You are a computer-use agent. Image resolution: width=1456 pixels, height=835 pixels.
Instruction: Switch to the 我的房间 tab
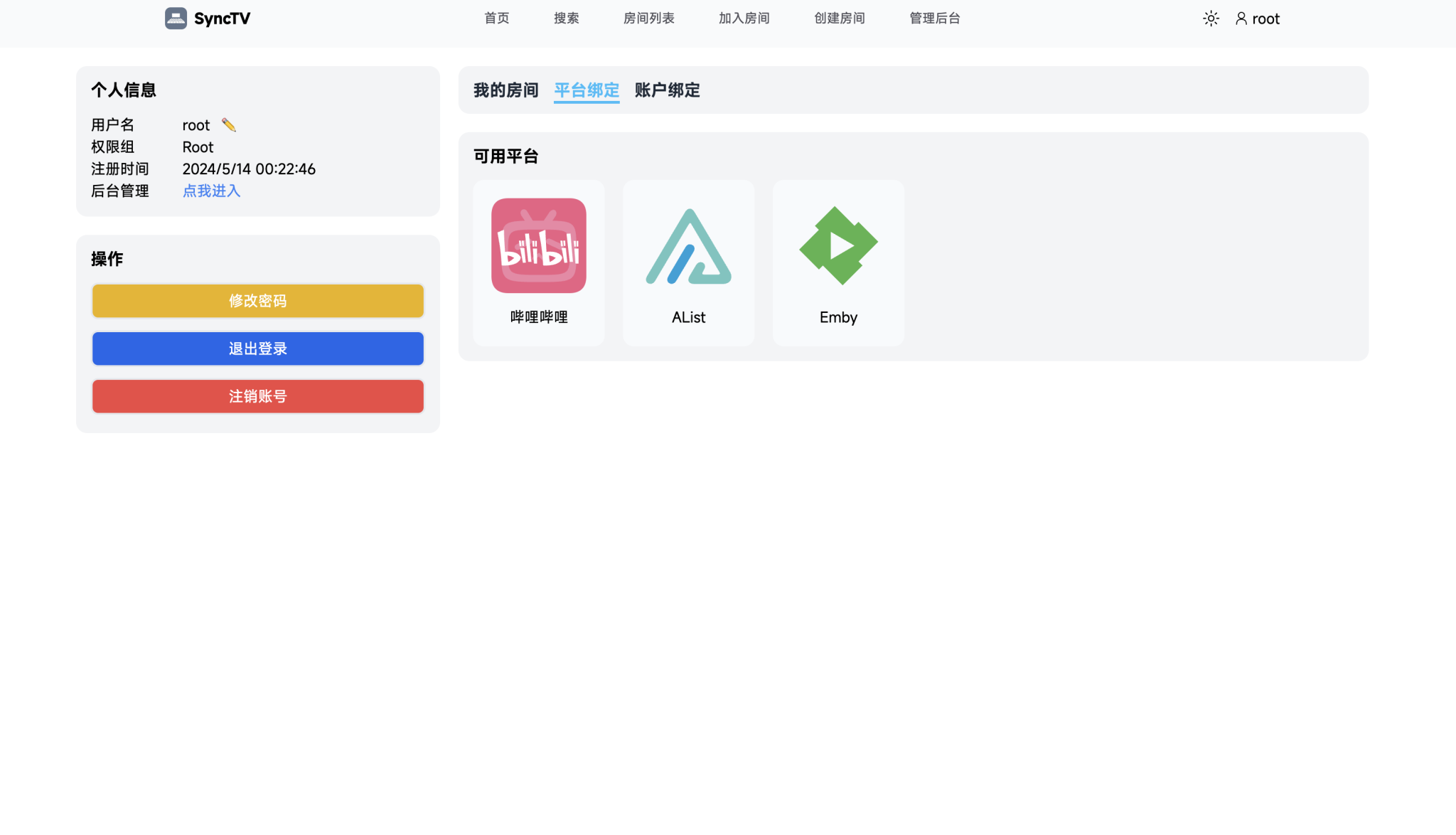click(x=505, y=90)
